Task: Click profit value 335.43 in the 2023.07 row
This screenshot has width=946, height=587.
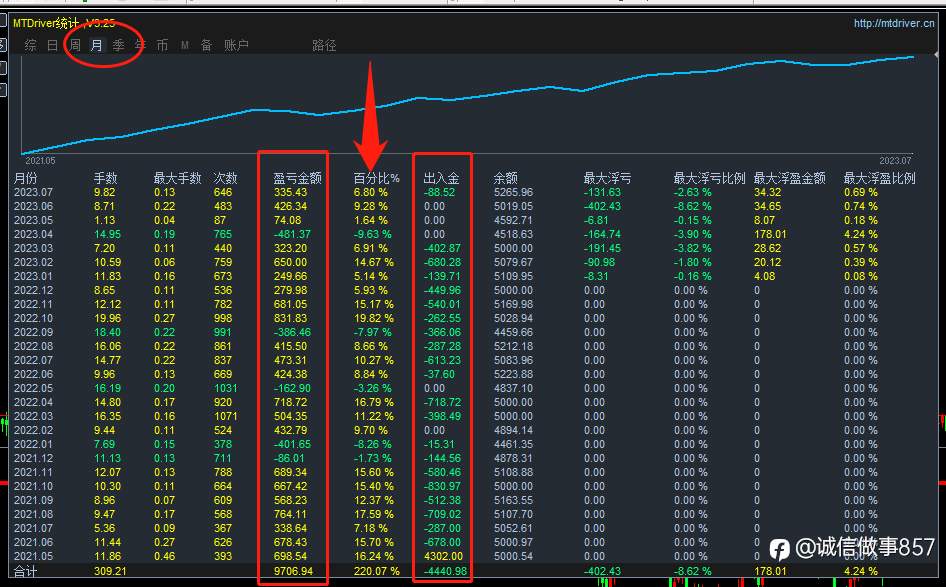Action: point(290,192)
